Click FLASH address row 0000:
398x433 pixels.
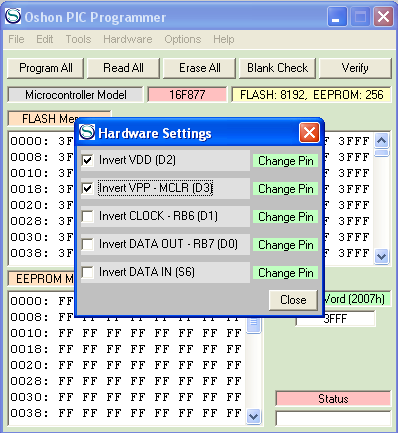coord(29,141)
